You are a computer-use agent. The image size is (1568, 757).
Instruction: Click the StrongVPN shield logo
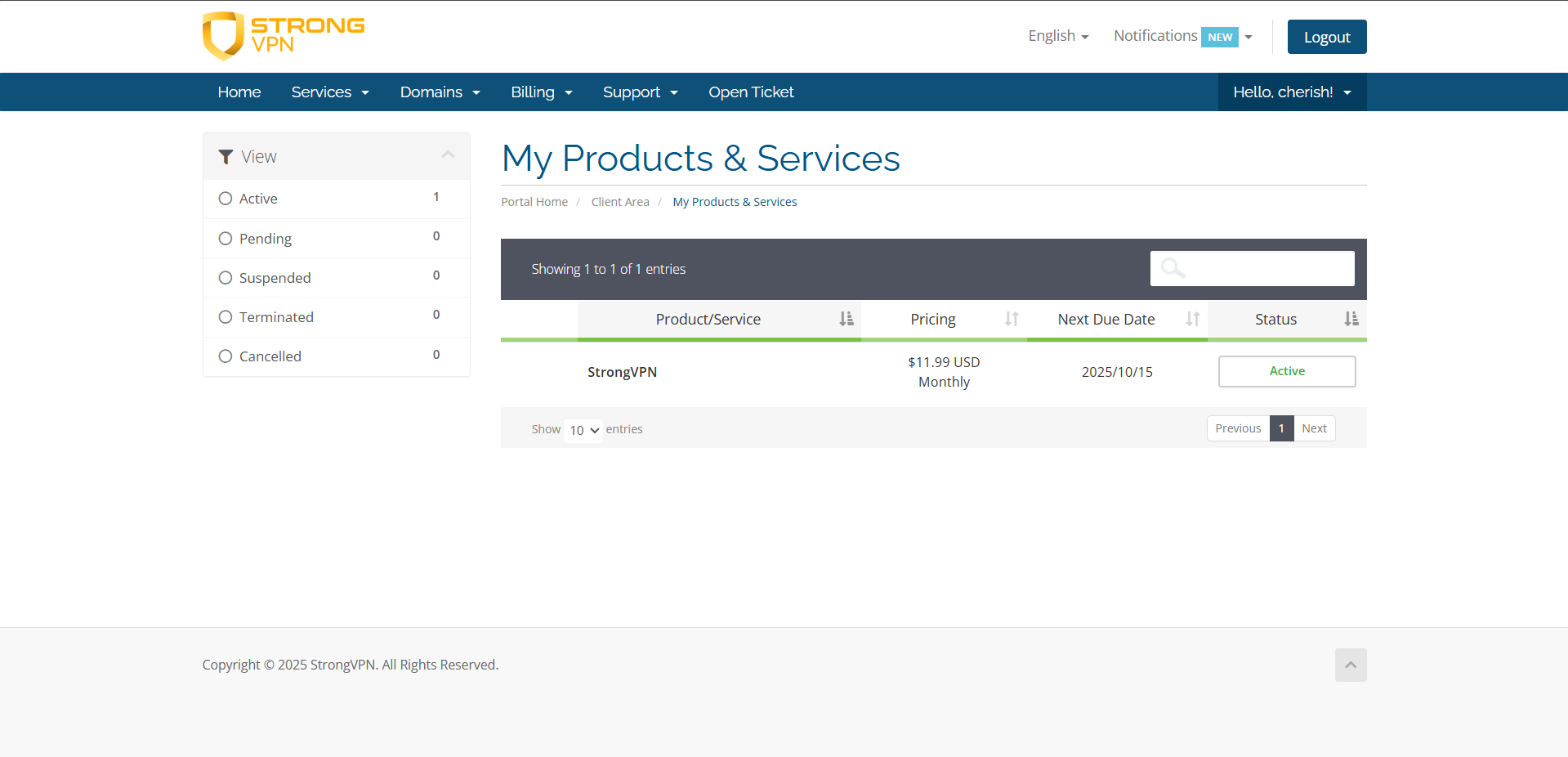tap(223, 36)
